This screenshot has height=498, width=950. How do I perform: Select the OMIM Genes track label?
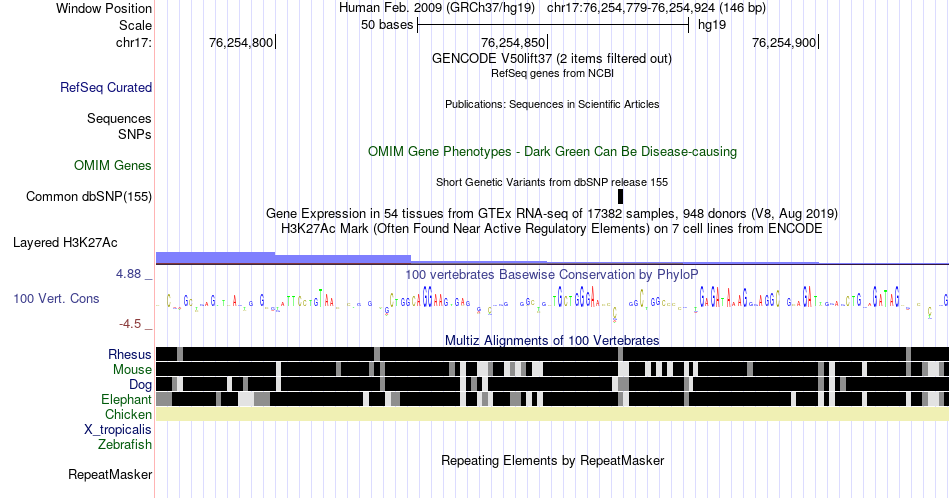[112, 165]
